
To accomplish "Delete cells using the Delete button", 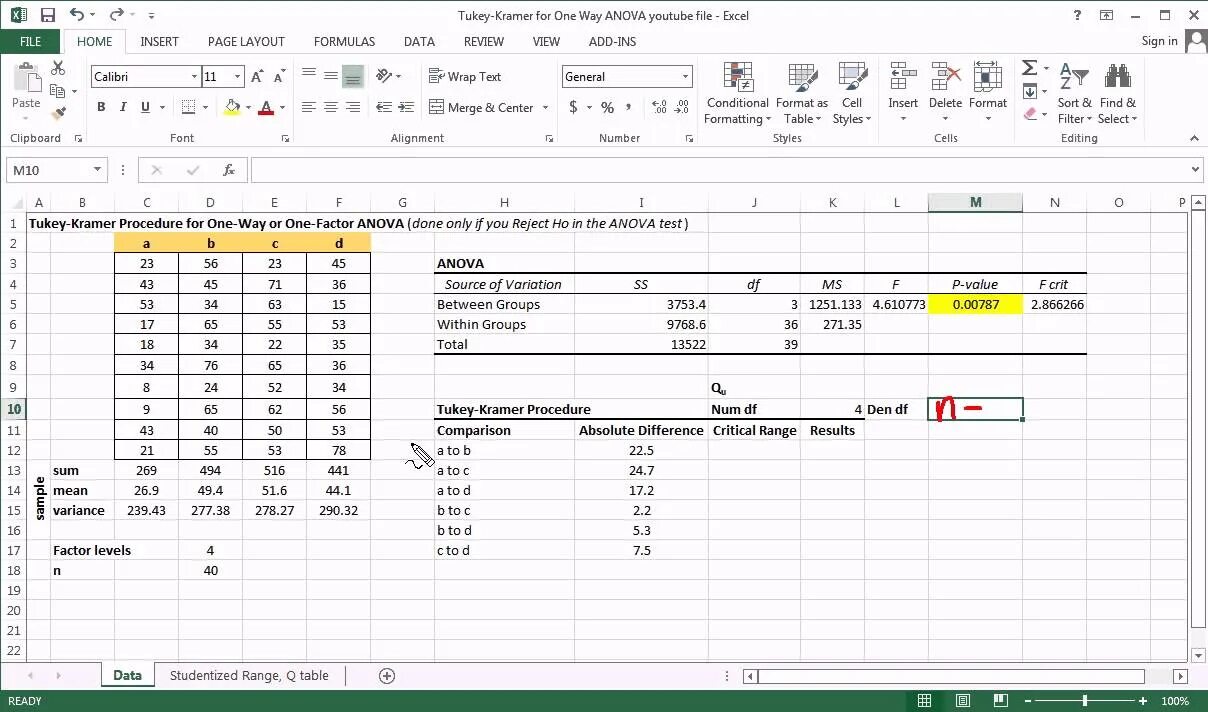I will pos(945,94).
